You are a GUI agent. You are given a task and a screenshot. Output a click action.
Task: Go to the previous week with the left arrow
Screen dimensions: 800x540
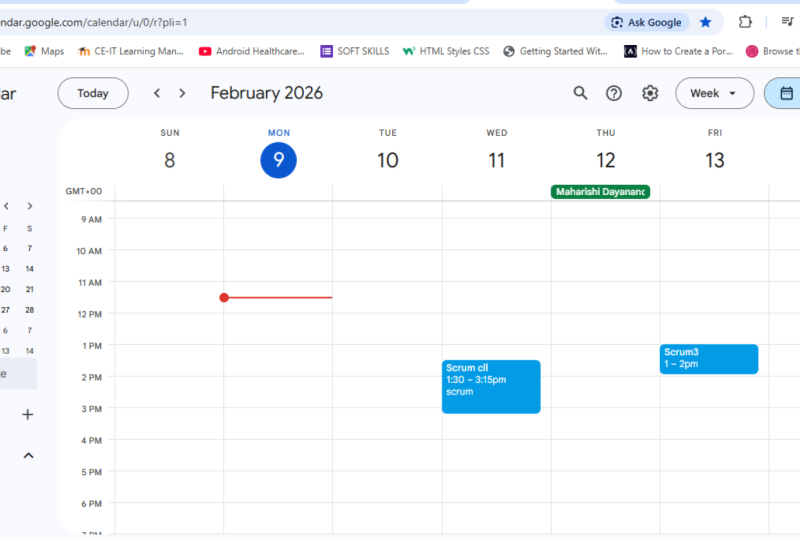(157, 93)
